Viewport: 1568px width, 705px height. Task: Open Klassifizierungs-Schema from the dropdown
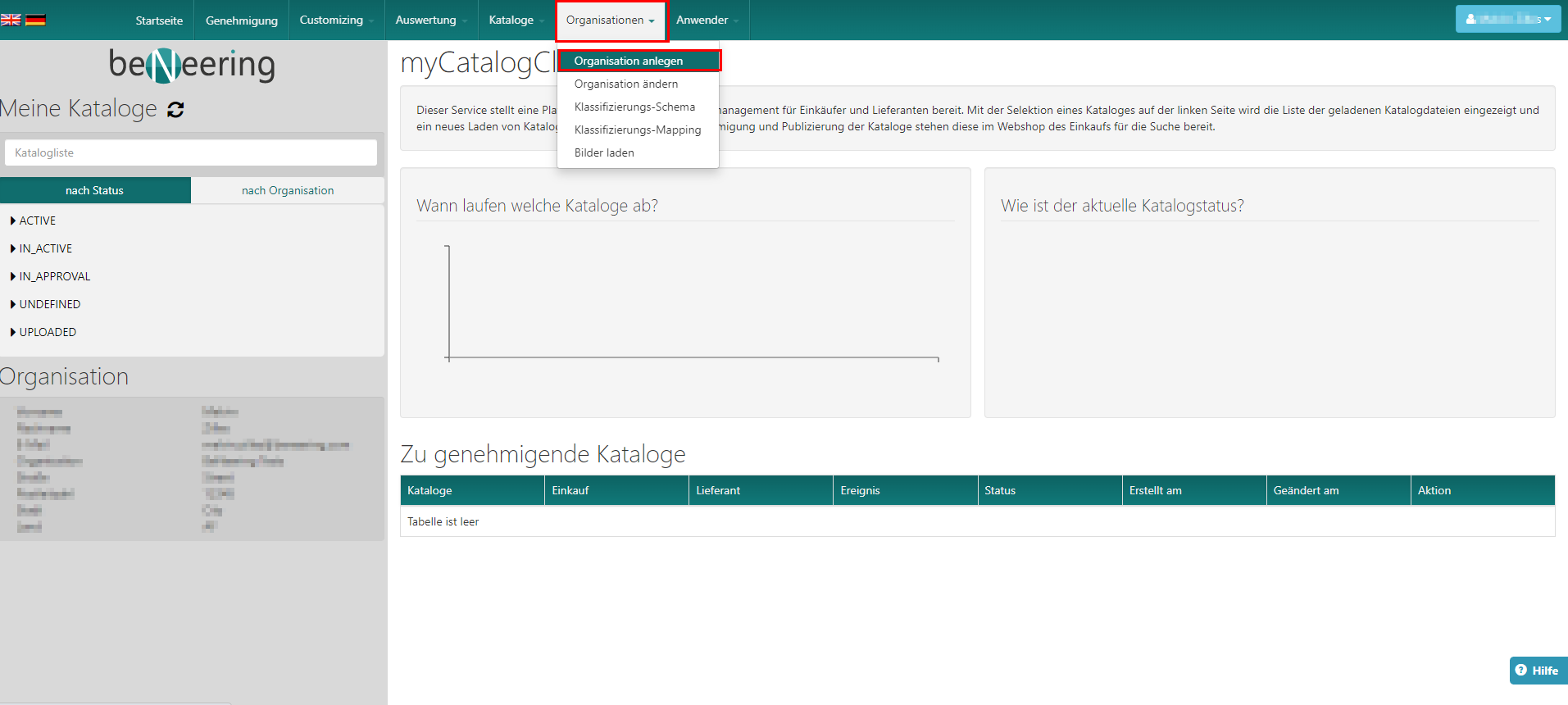pyautogui.click(x=634, y=107)
